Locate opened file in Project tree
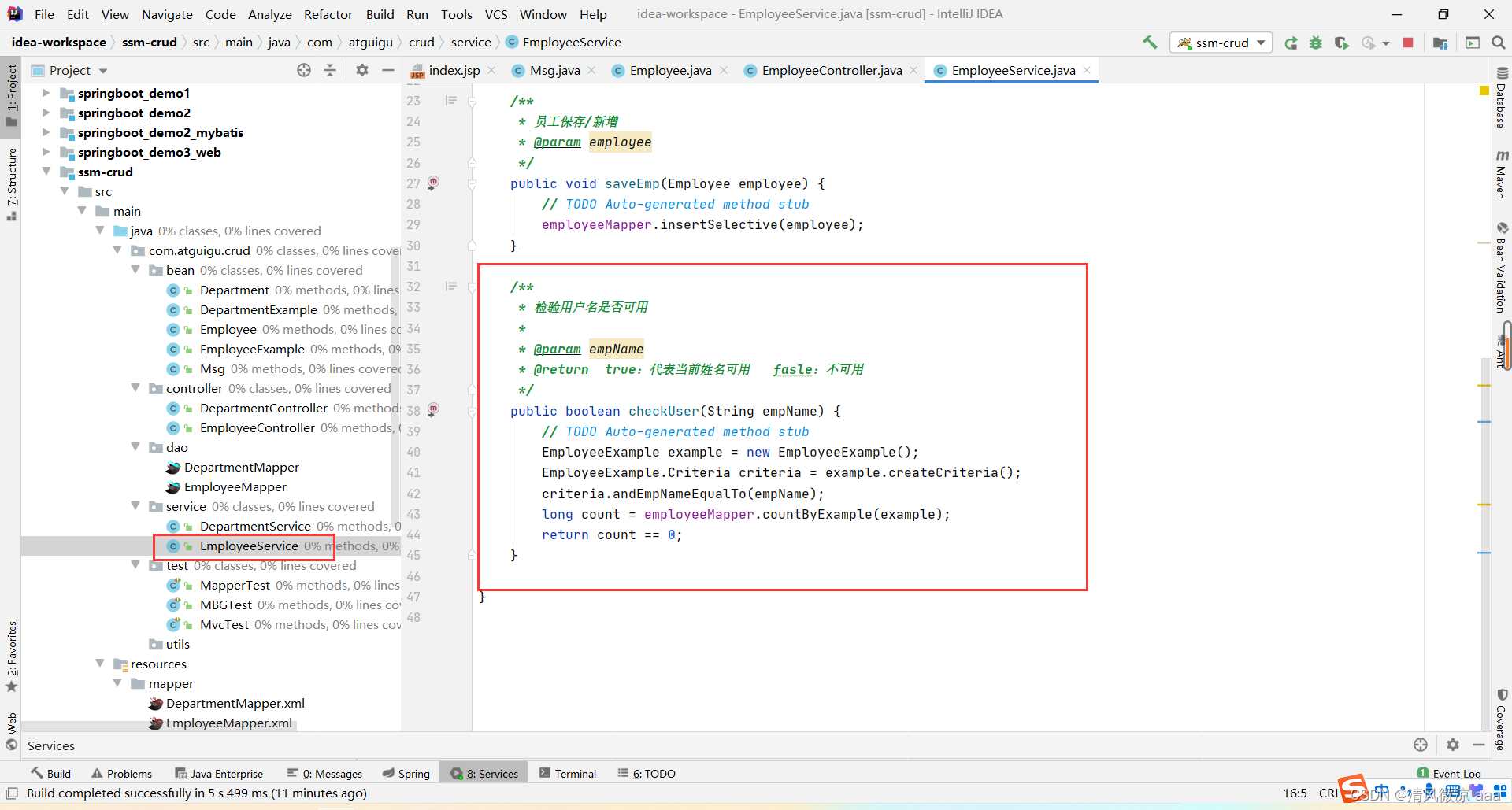Viewport: 1512px width, 810px height. pos(304,70)
